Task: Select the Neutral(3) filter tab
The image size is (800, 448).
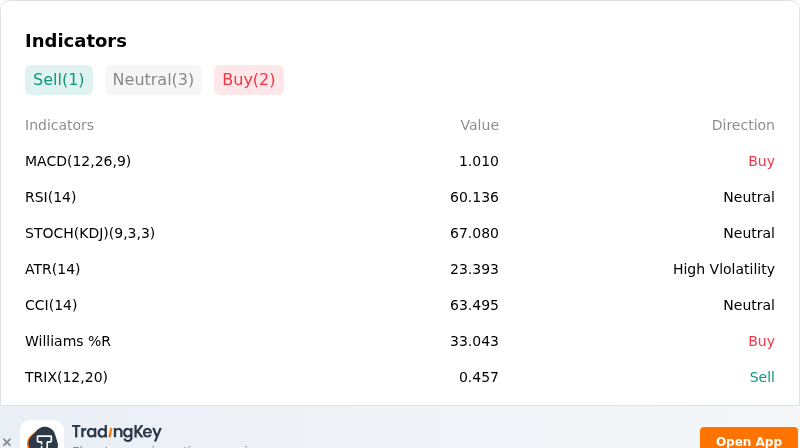Action: [x=153, y=80]
